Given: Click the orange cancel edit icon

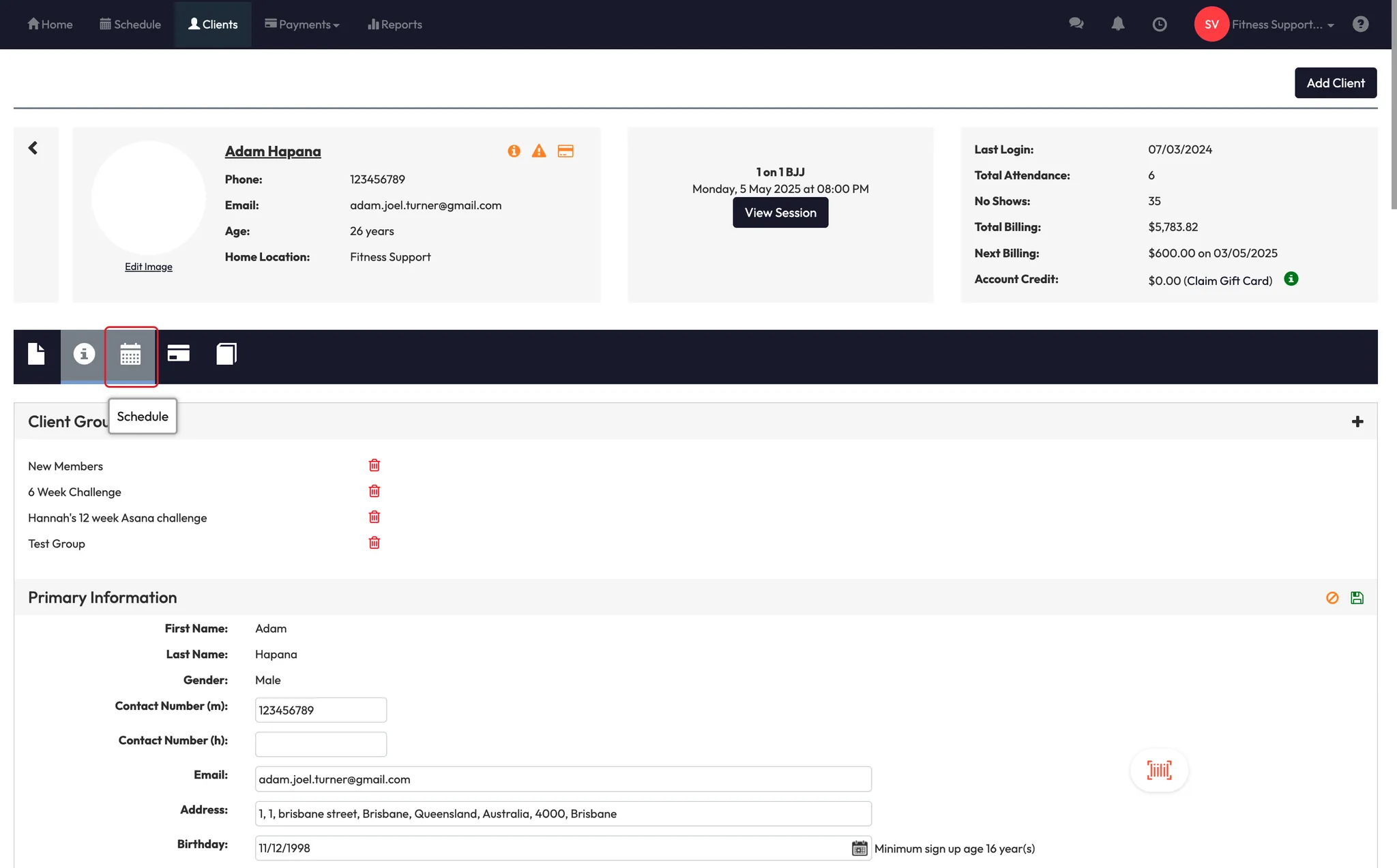Looking at the screenshot, I should point(1332,598).
